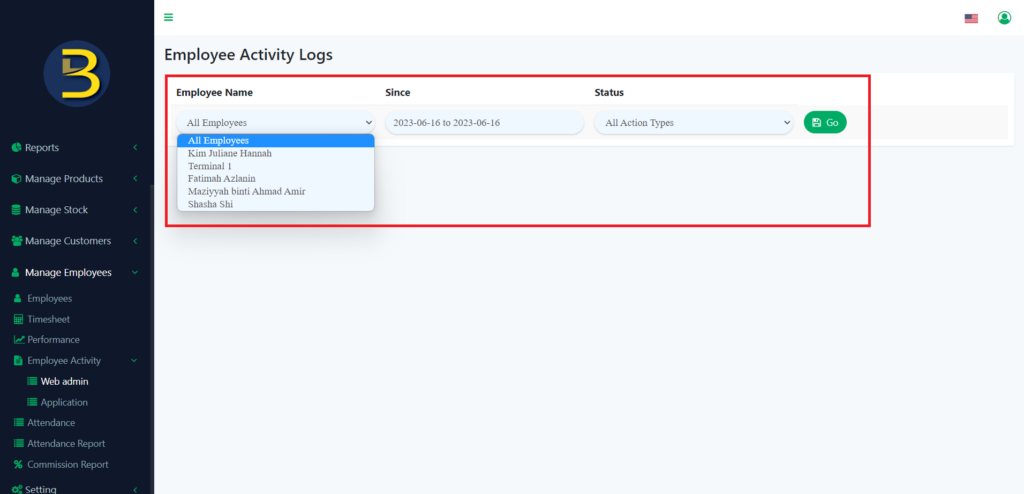Click the Timesheet calculator icon
The width and height of the screenshot is (1024, 494).
pos(18,319)
